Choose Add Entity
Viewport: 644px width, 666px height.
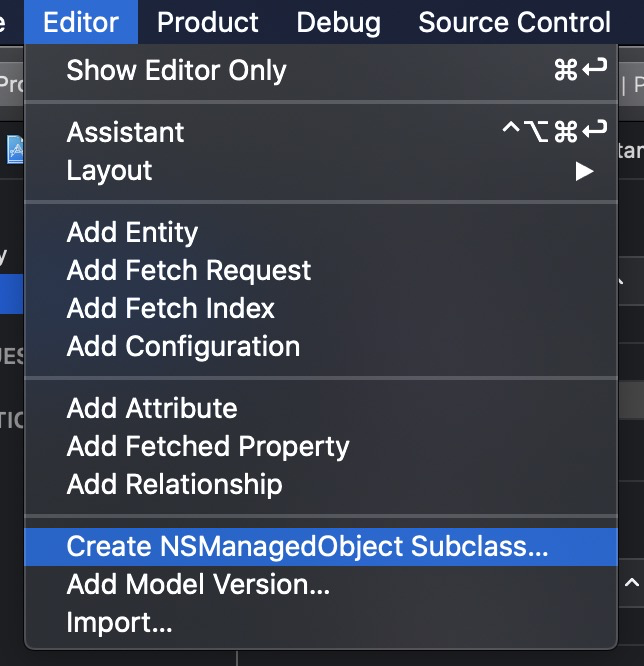[321, 232]
